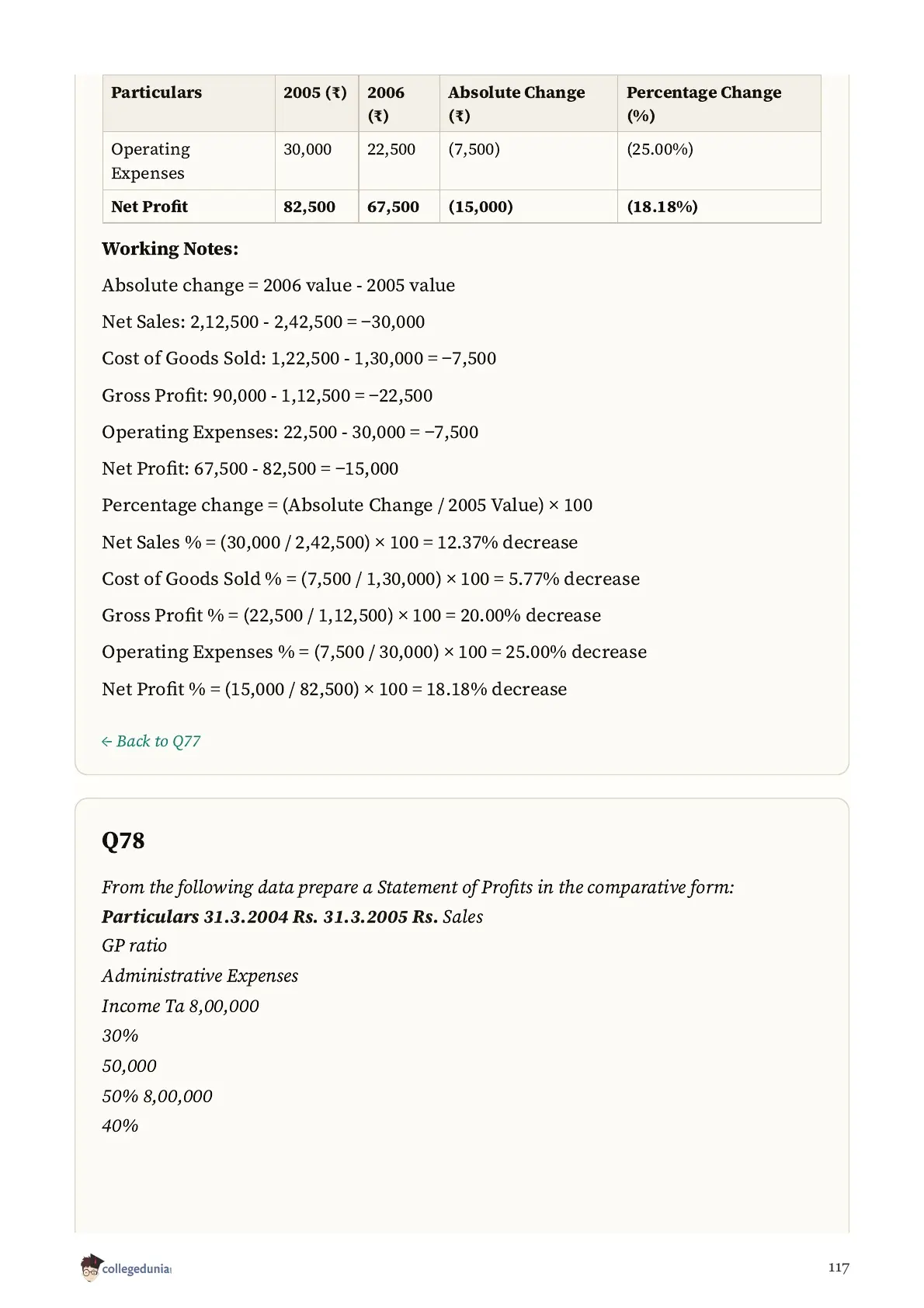Click the Q78 question heading
The height and width of the screenshot is (1308, 924).
[x=123, y=840]
